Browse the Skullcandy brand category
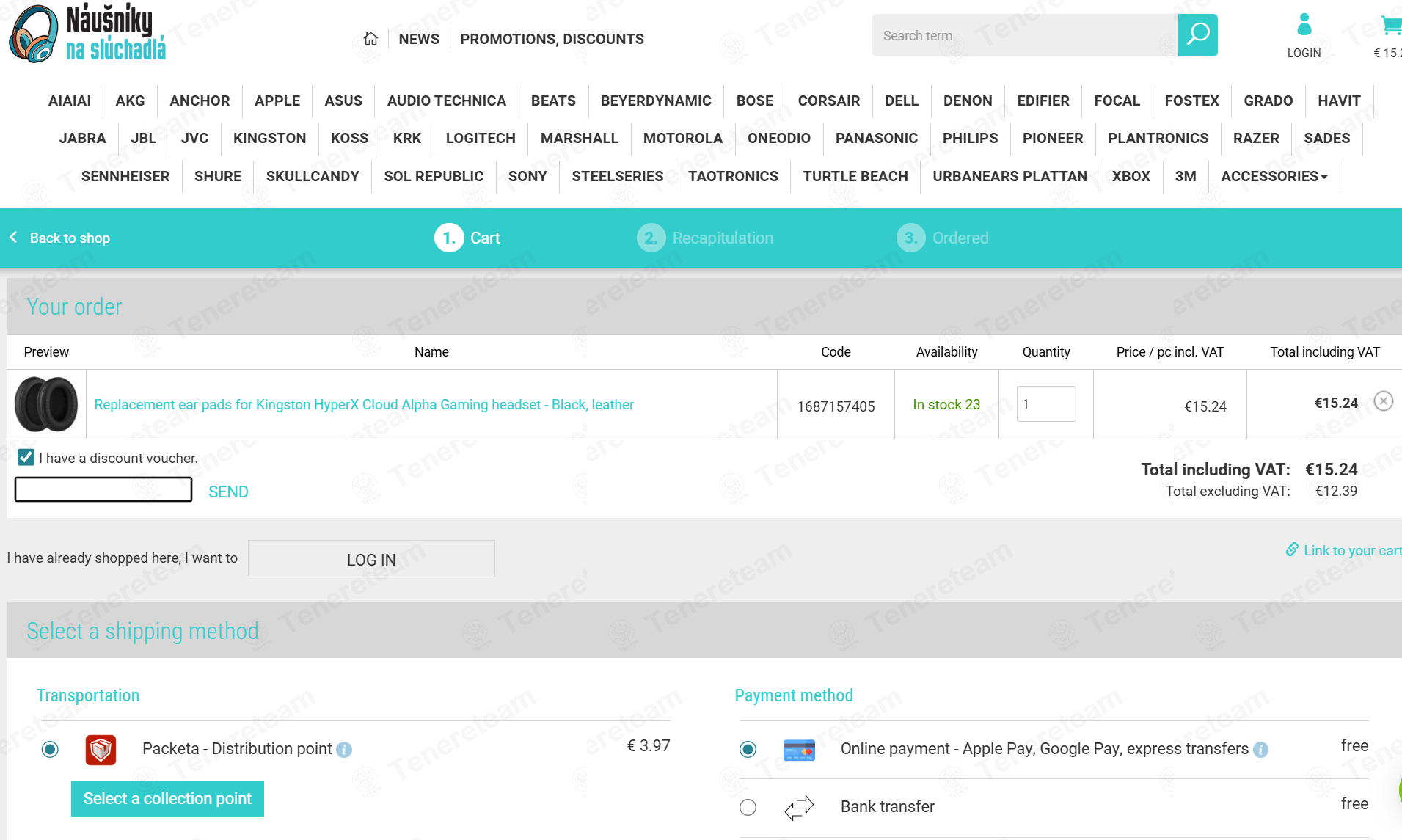 (x=313, y=176)
